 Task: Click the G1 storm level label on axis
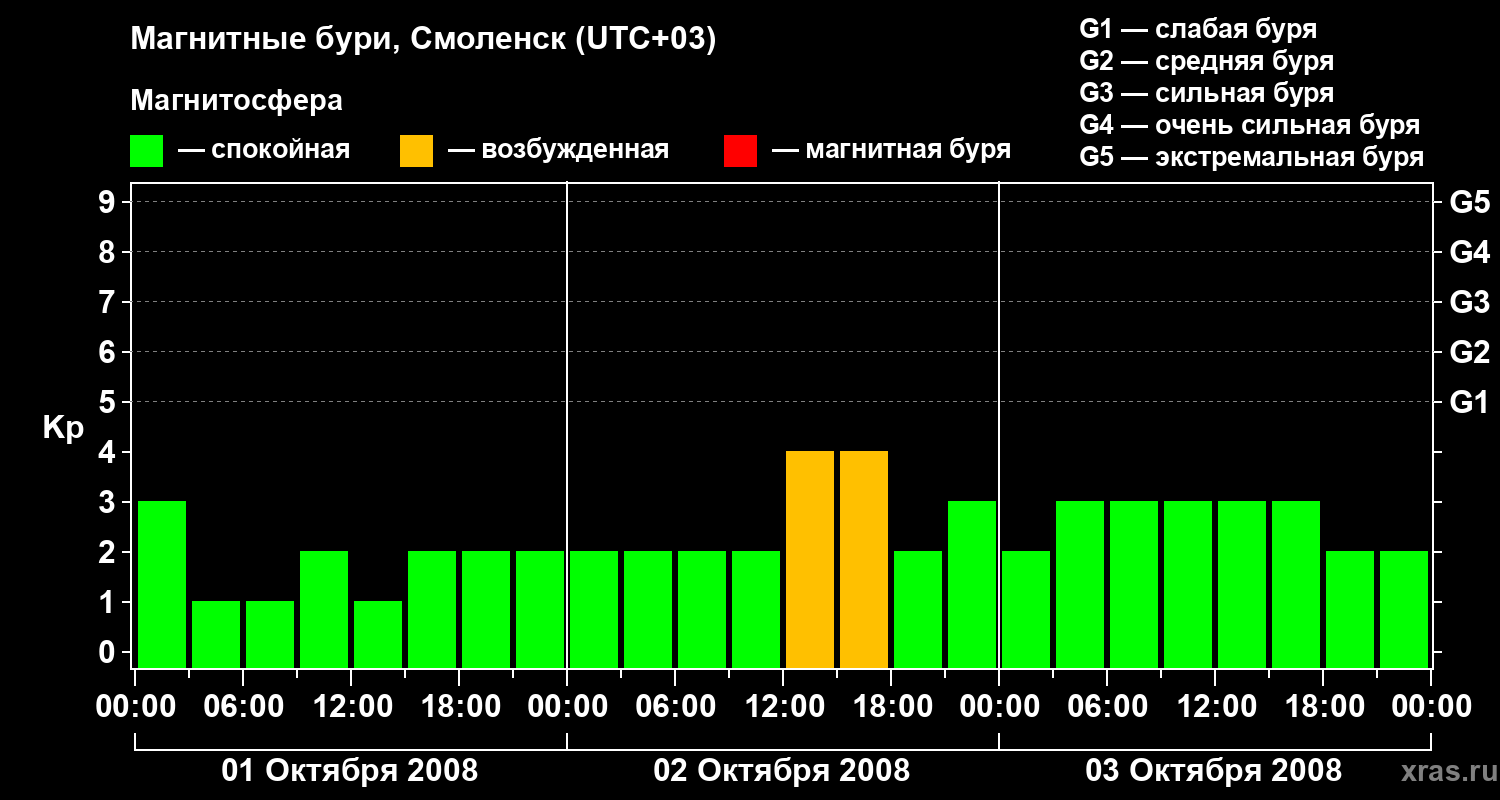click(x=1469, y=402)
